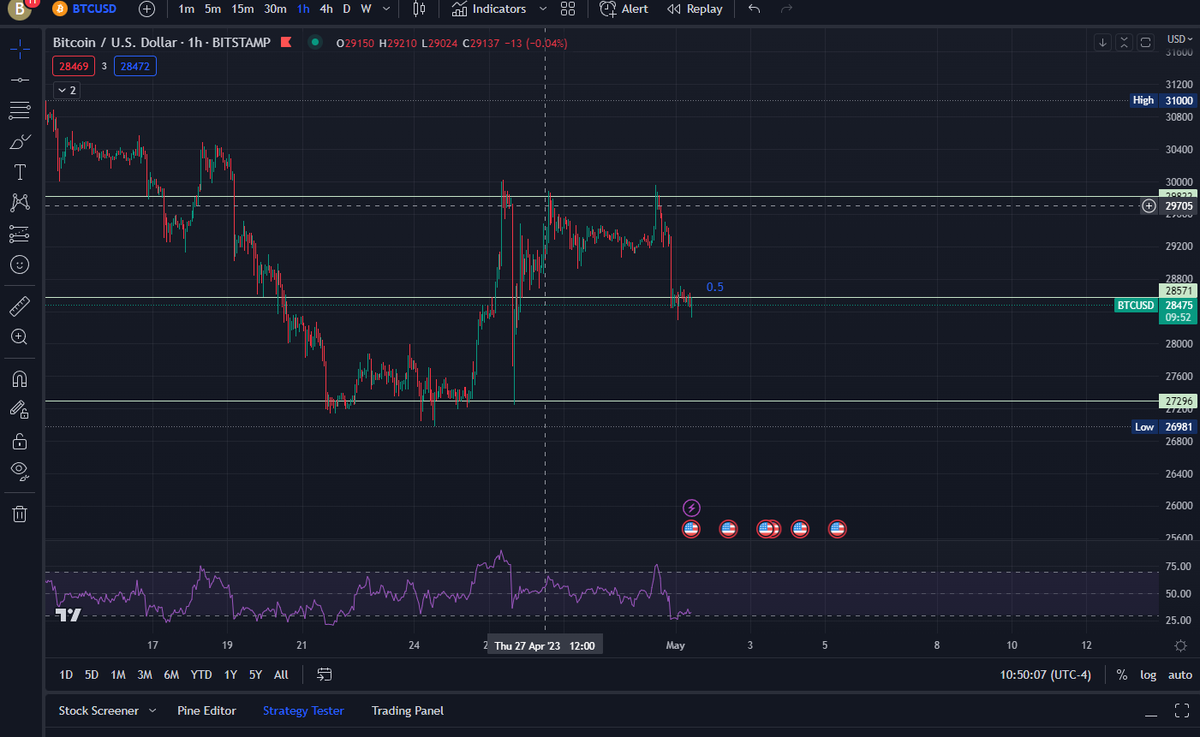Expand the collapsed indicators legend showing 2

66,90
